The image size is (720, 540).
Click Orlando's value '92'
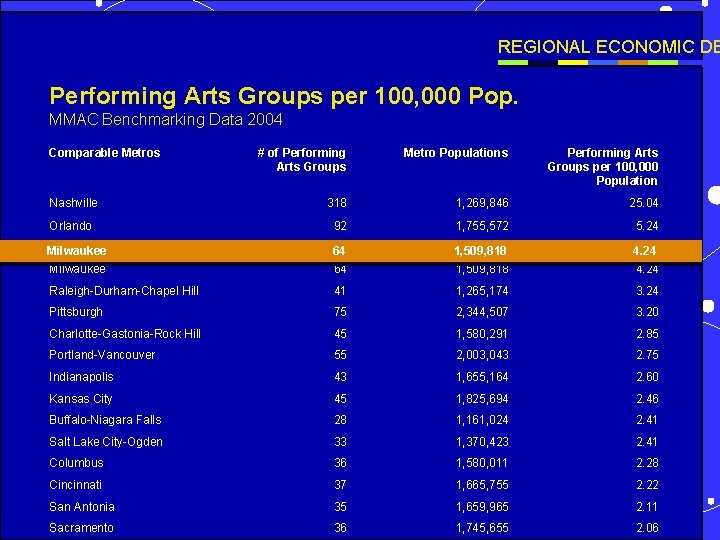pyautogui.click(x=340, y=226)
